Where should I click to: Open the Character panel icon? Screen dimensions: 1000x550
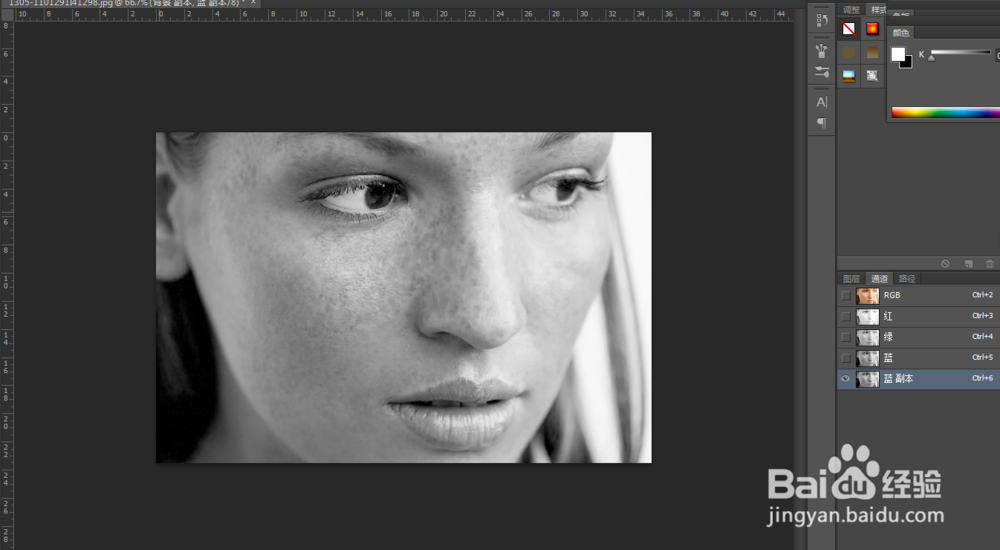pos(821,101)
